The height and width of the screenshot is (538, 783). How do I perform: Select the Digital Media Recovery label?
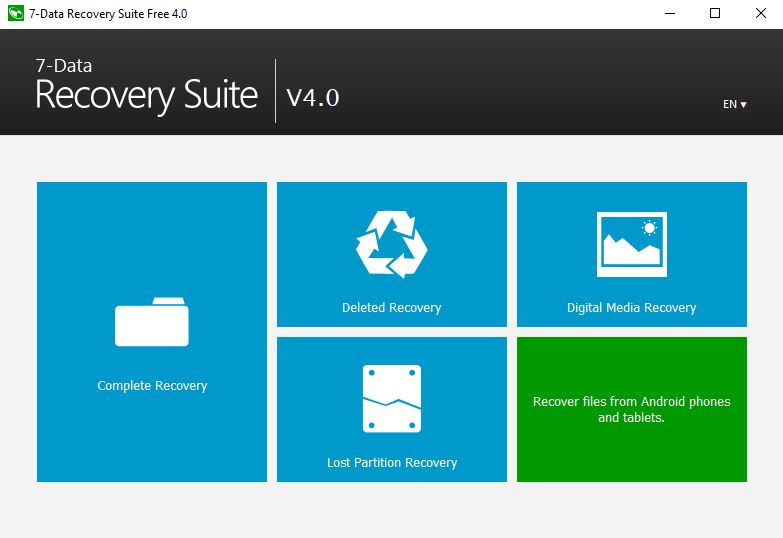point(632,308)
